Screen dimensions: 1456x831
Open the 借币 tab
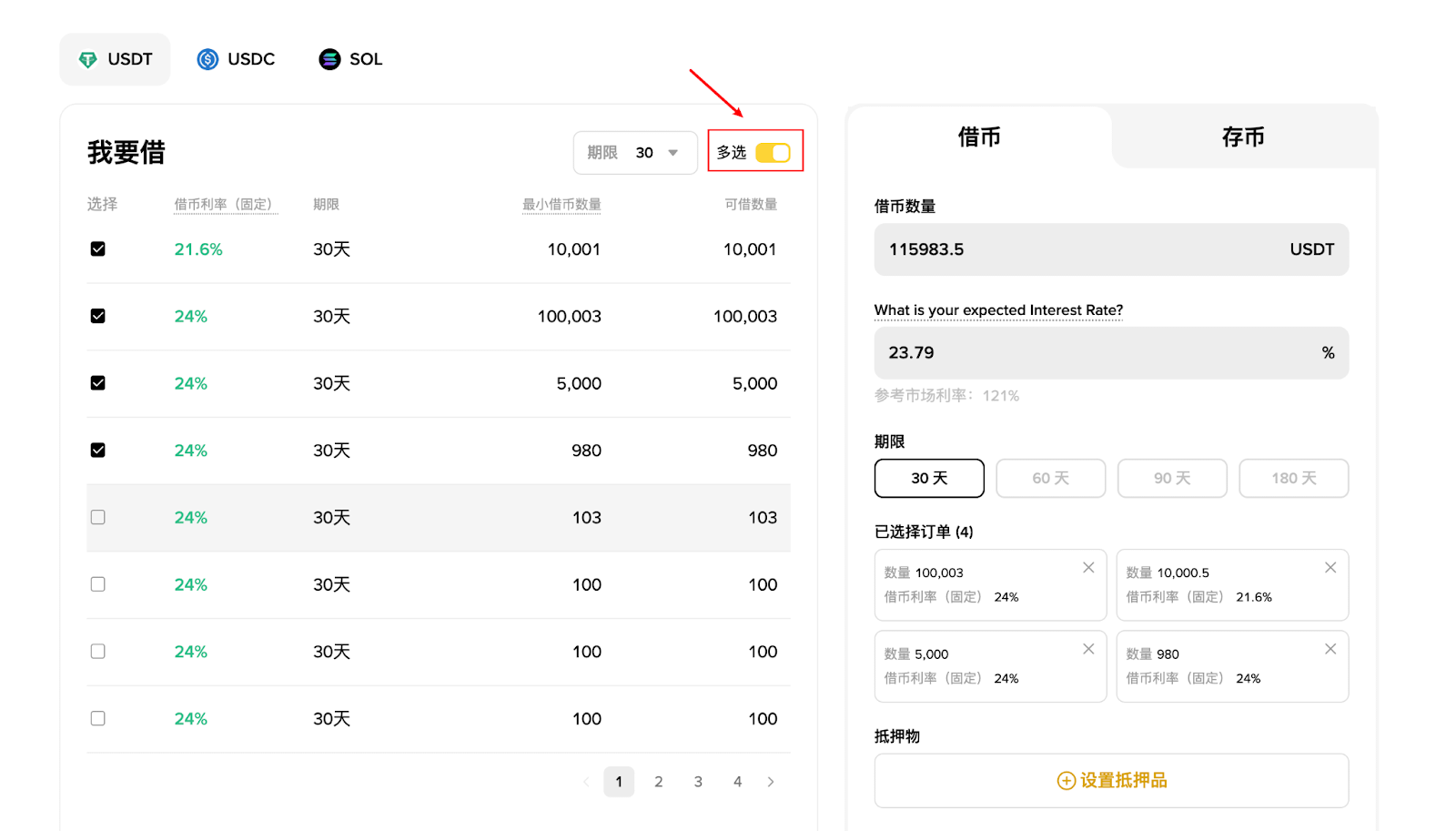click(979, 137)
